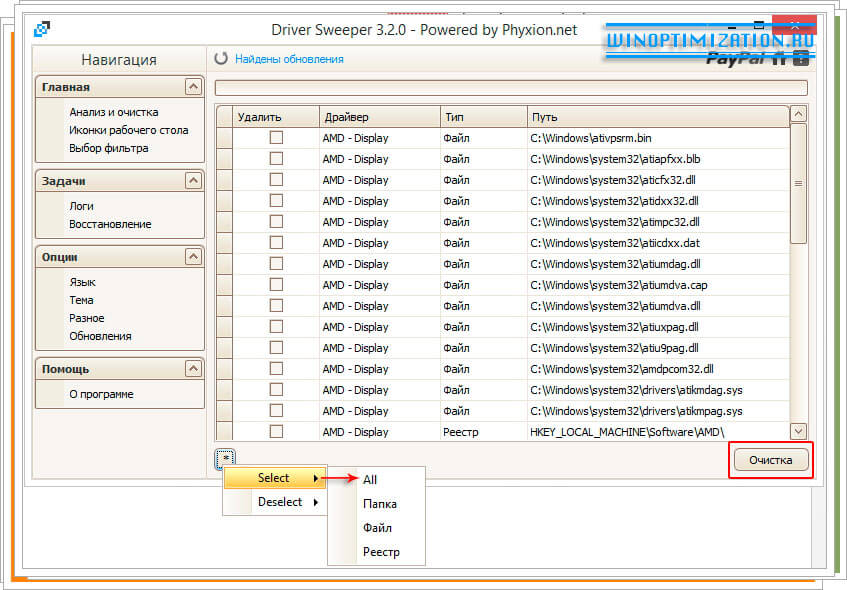Click the Driver Sweeper app icon in title bar
Screen dimensions: 847x590
[42, 30]
